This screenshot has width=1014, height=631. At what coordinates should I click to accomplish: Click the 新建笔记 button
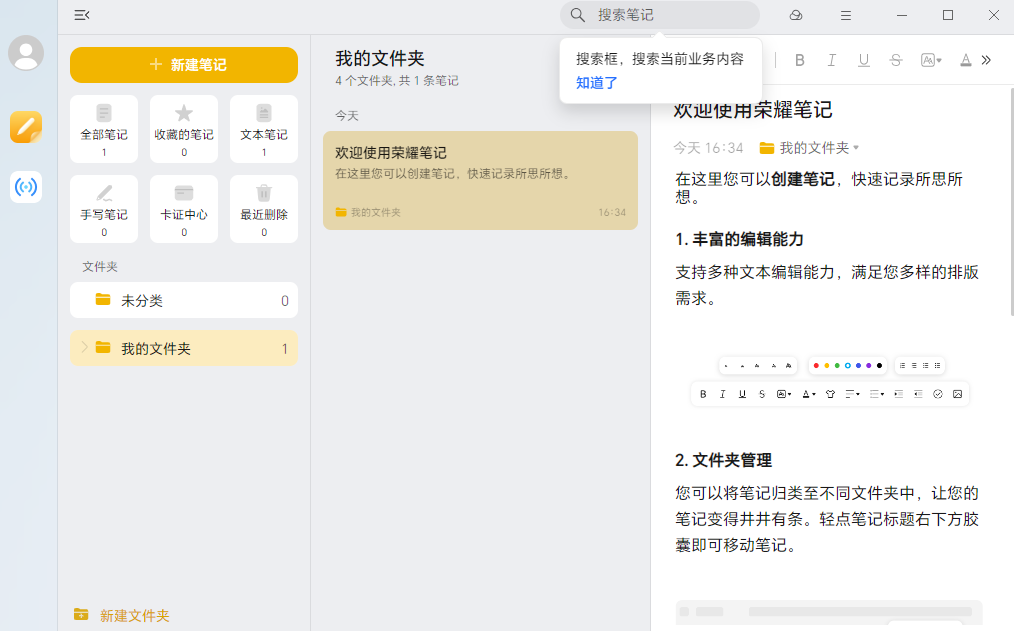coord(184,65)
